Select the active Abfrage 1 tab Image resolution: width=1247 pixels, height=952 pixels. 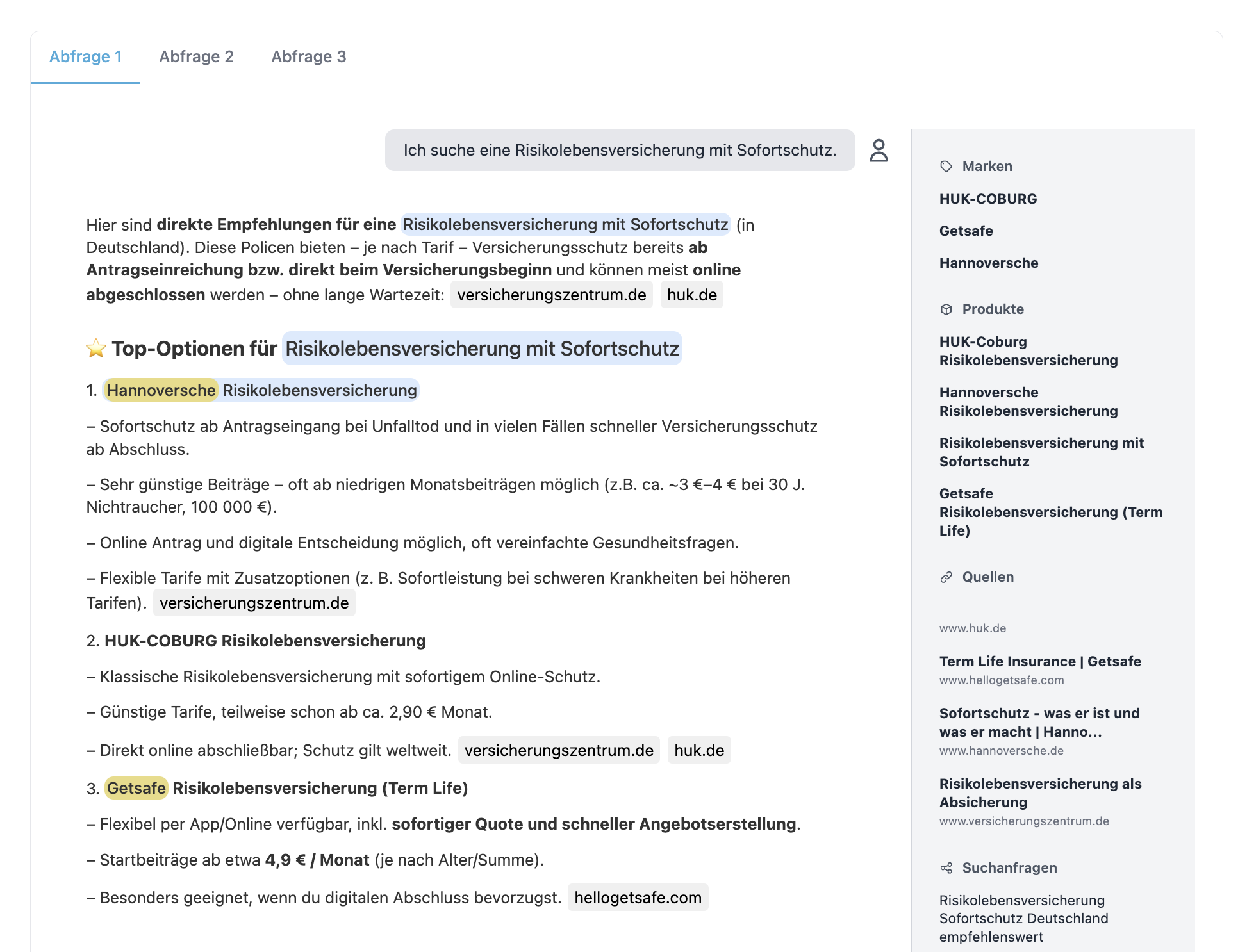87,56
